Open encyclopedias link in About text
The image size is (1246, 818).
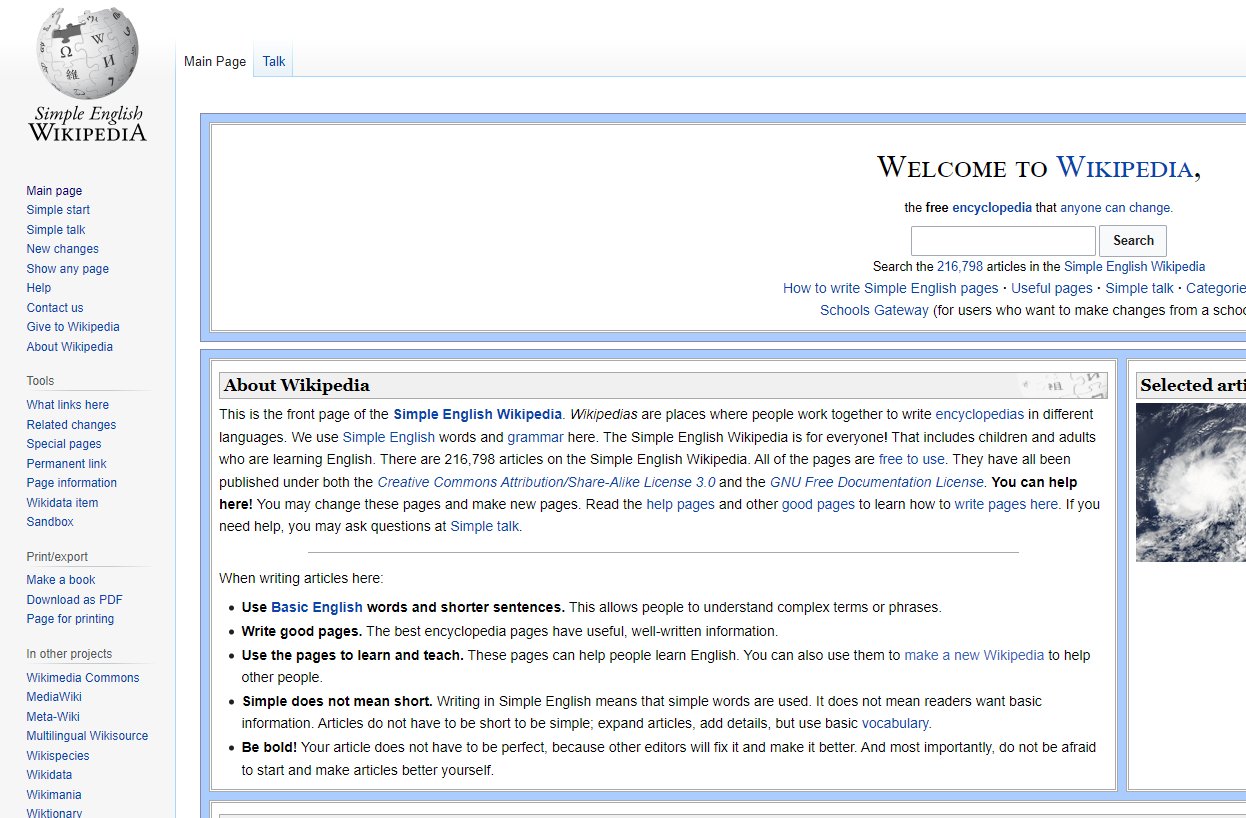click(979, 414)
